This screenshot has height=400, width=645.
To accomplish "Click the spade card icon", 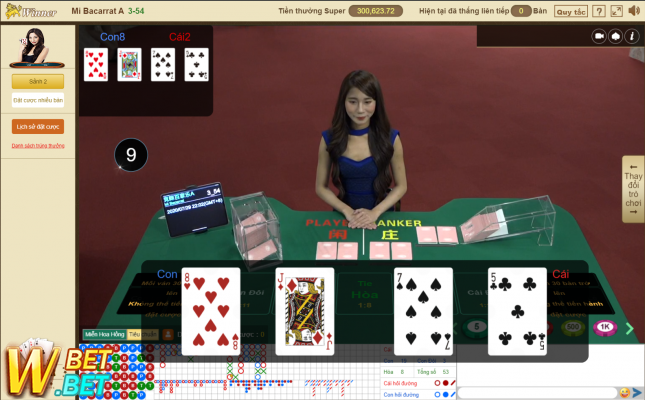I will [615, 36].
